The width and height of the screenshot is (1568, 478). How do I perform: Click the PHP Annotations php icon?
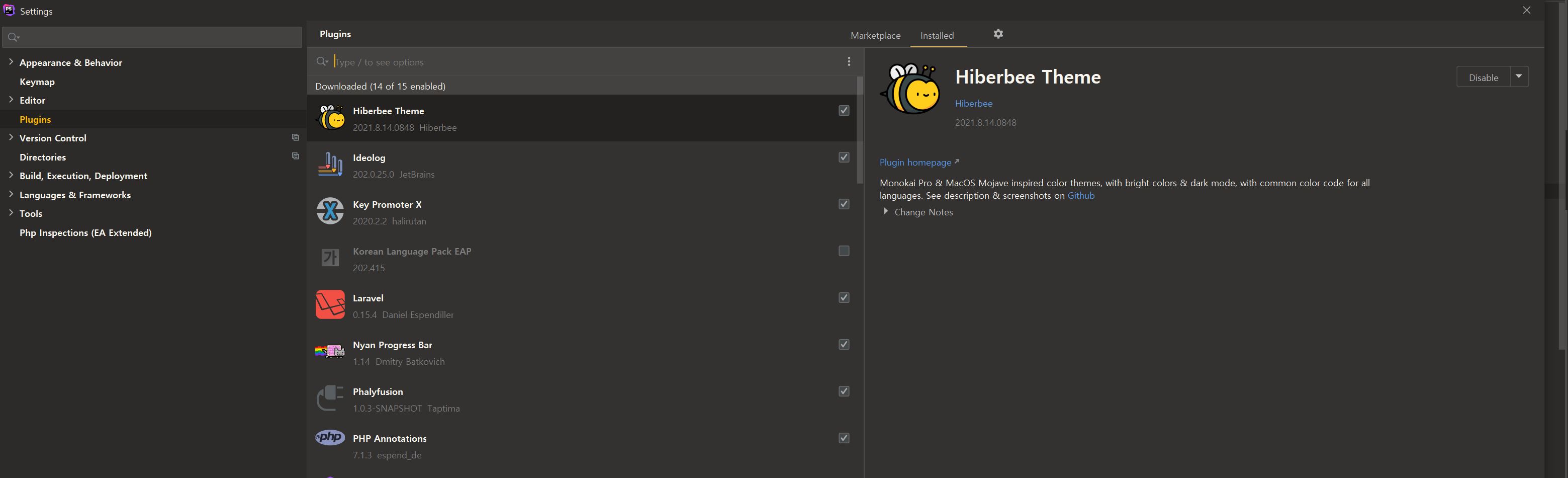(x=330, y=437)
